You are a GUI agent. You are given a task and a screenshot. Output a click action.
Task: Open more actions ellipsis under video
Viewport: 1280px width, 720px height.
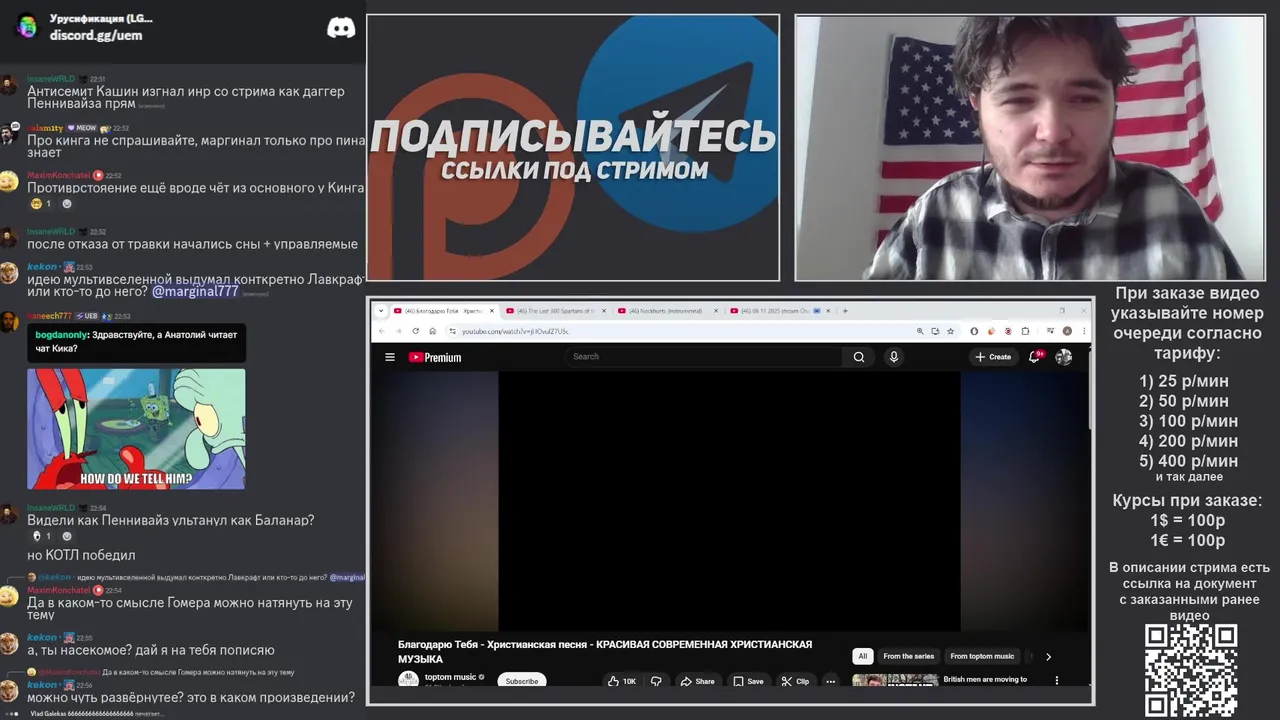[830, 681]
